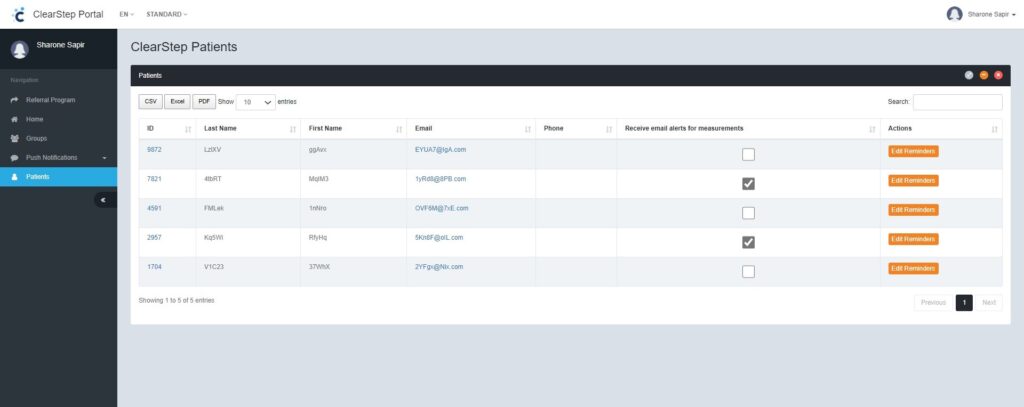The image size is (1024, 407).
Task: Focus the Search input field
Action: (x=957, y=102)
